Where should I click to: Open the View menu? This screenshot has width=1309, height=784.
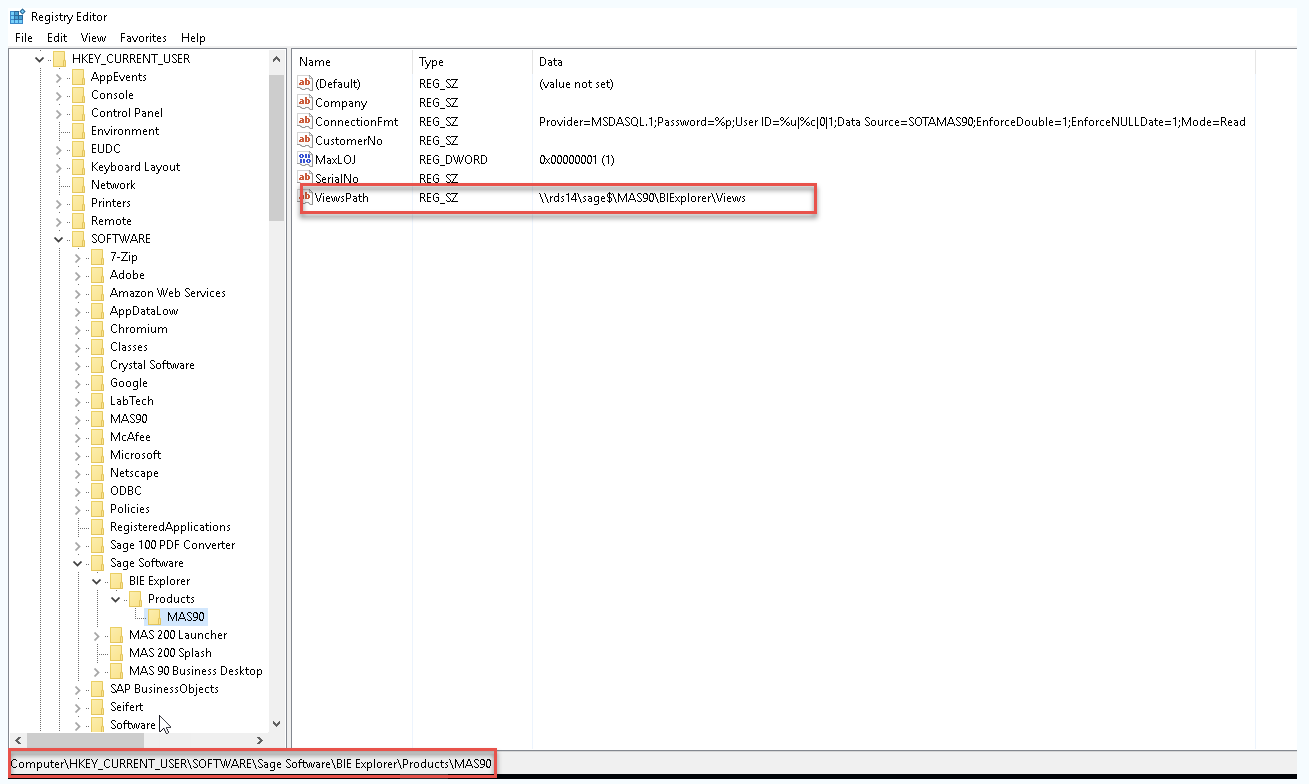93,38
